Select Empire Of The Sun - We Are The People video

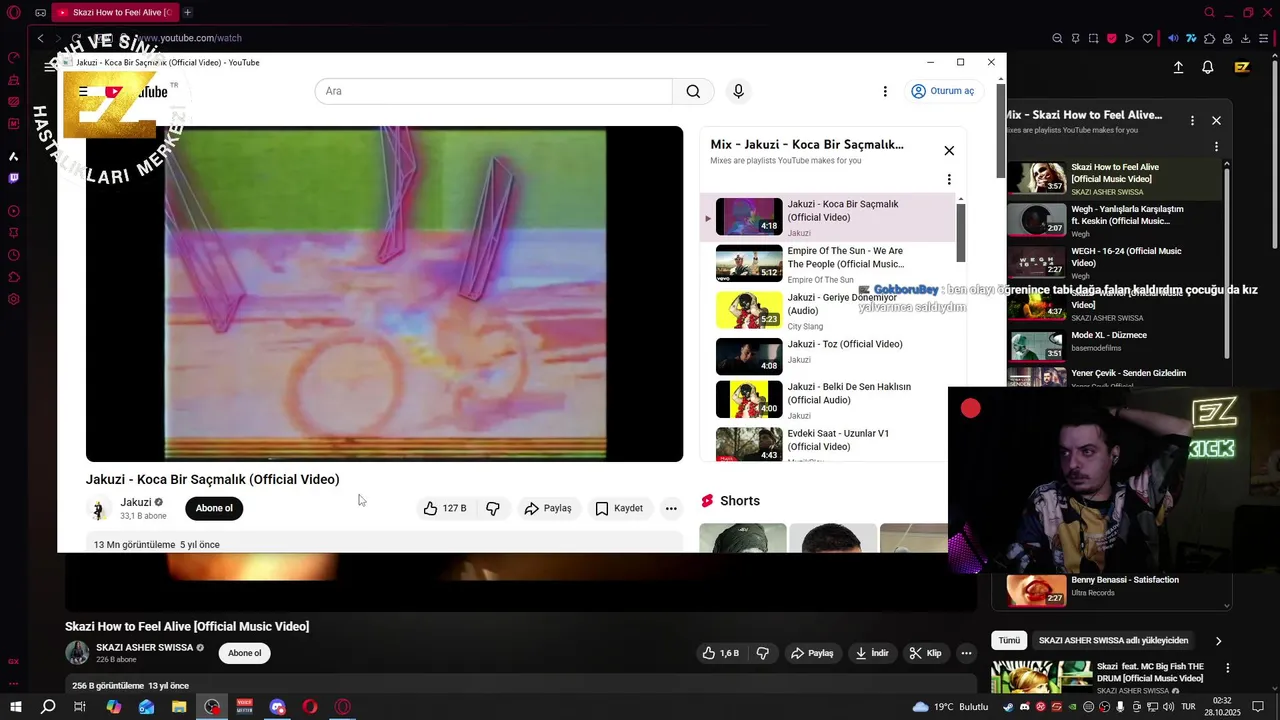(827, 264)
